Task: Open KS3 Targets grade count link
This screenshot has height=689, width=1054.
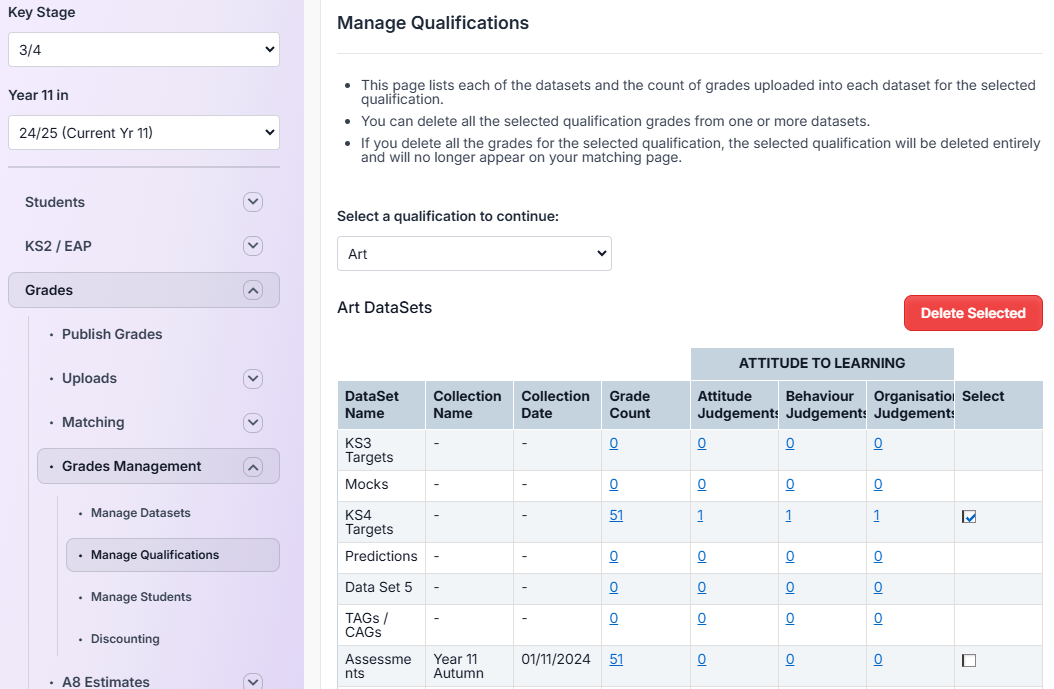Action: [x=614, y=444]
